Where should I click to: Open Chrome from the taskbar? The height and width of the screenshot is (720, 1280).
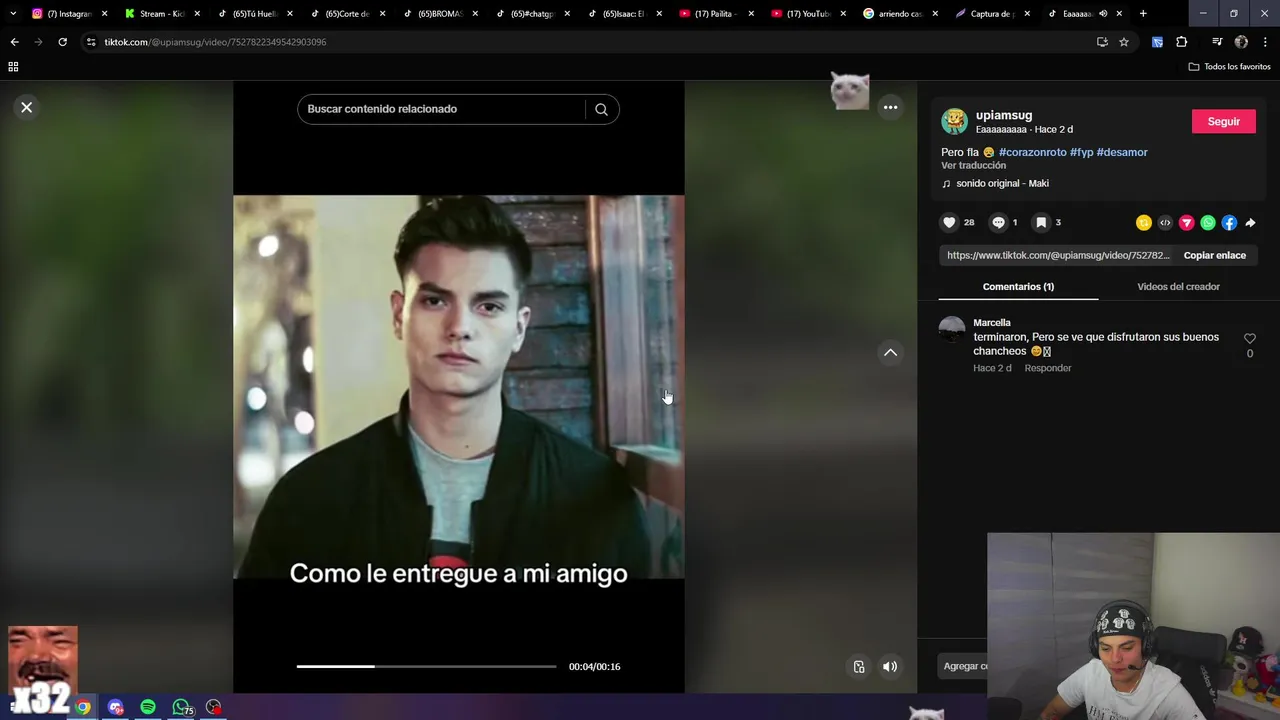83,707
